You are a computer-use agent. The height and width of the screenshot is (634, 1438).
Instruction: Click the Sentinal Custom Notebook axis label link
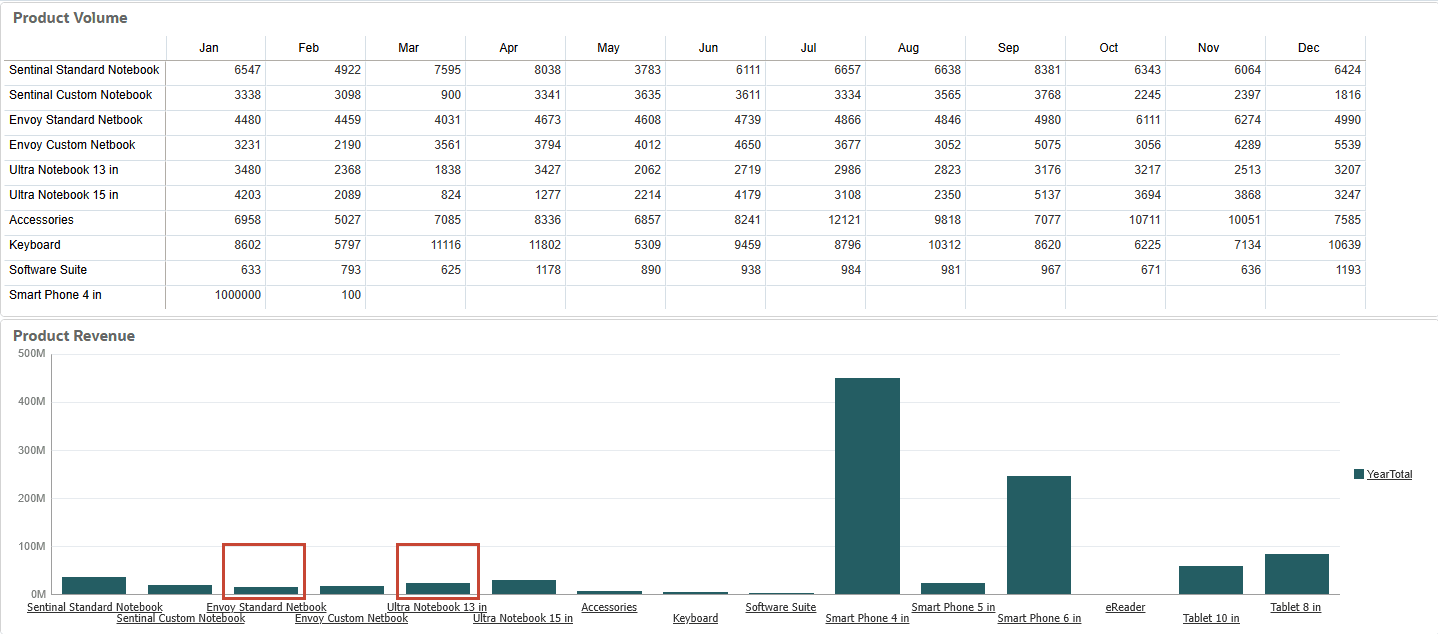(x=180, y=618)
